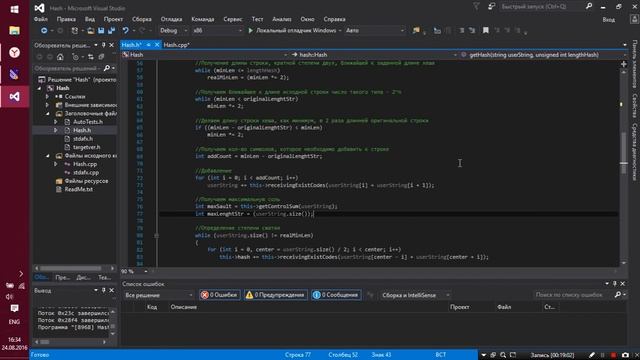The image size is (640, 360).
Task: Pin the Solution Explorer panel
Action: 104,45
